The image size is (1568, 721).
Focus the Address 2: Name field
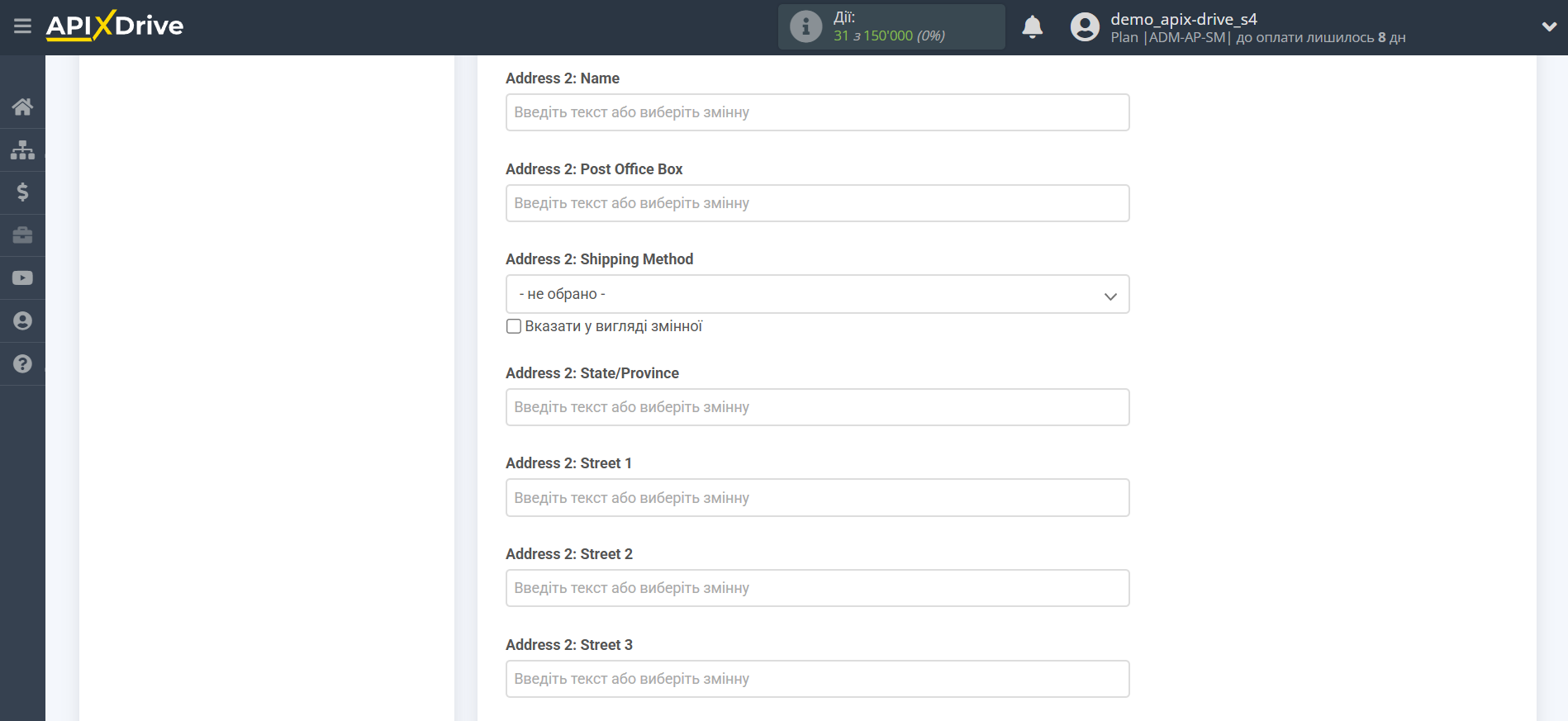pos(817,112)
